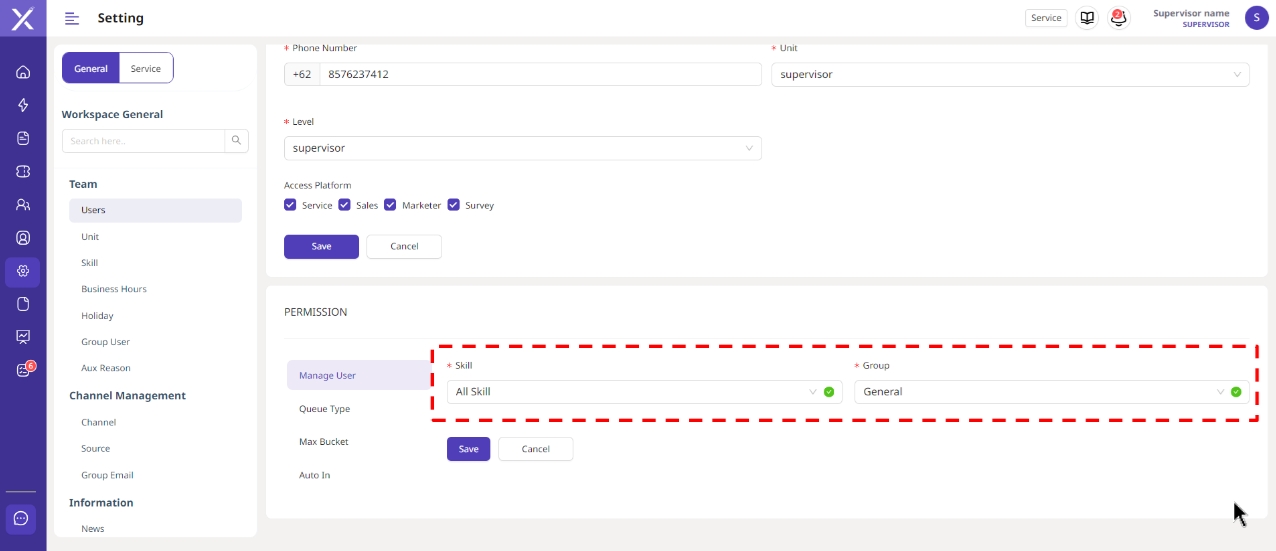The height and width of the screenshot is (551, 1276).
Task: Click Save button under Access Platform
Action: click(x=321, y=246)
